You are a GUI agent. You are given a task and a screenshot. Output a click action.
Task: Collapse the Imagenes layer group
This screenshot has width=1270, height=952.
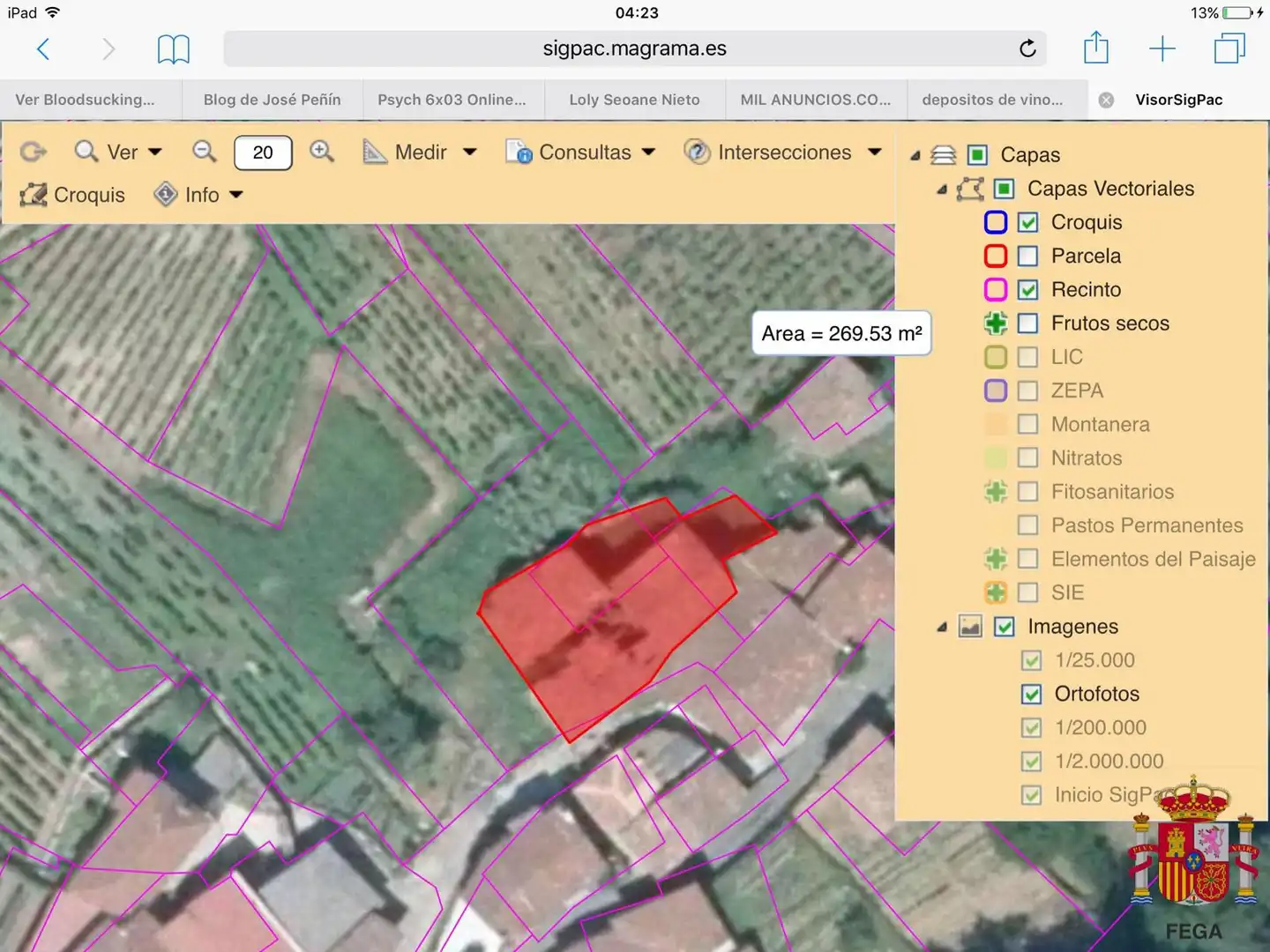click(942, 627)
